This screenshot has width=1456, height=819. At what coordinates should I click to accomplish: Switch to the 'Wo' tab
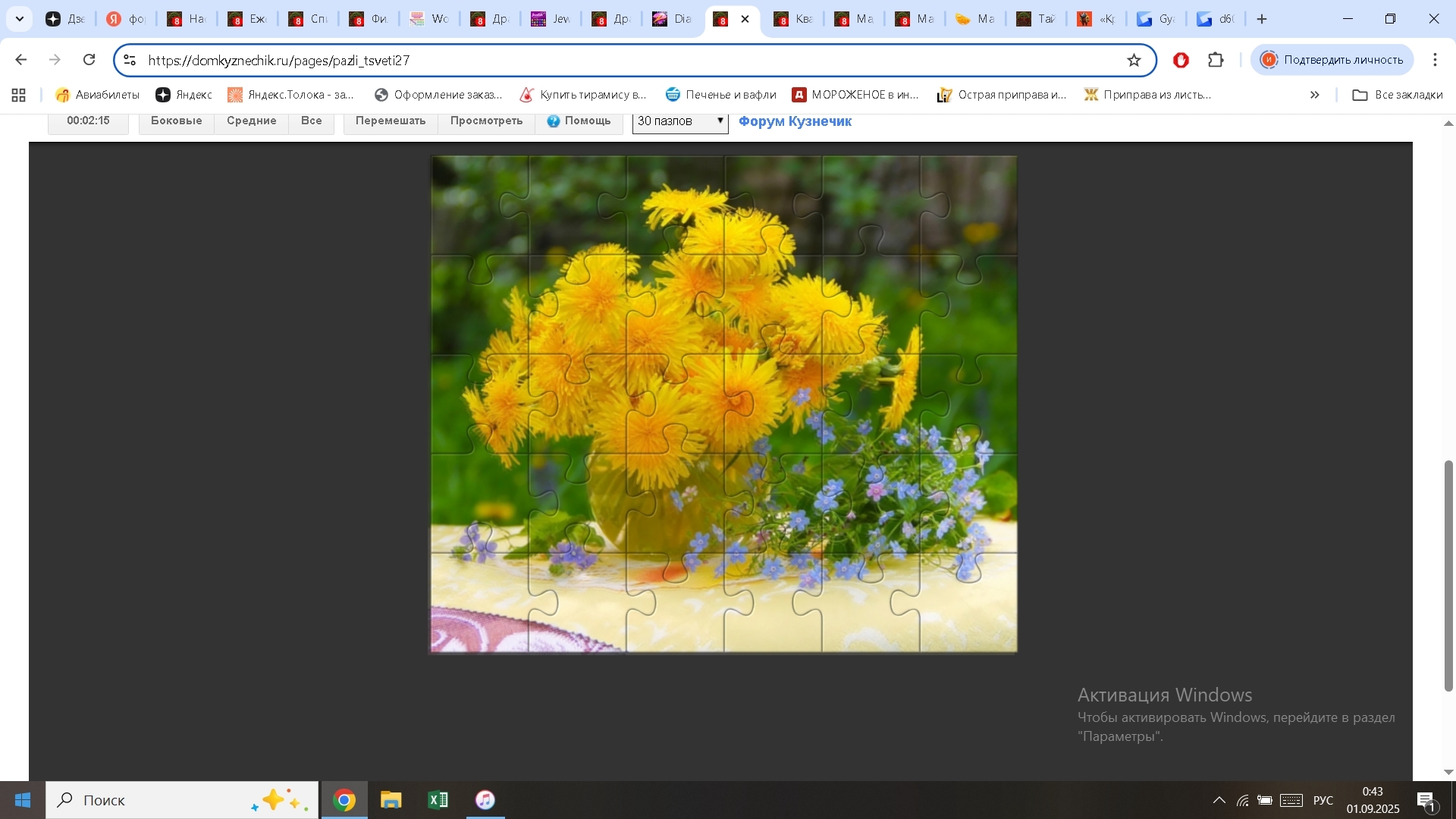[429, 19]
